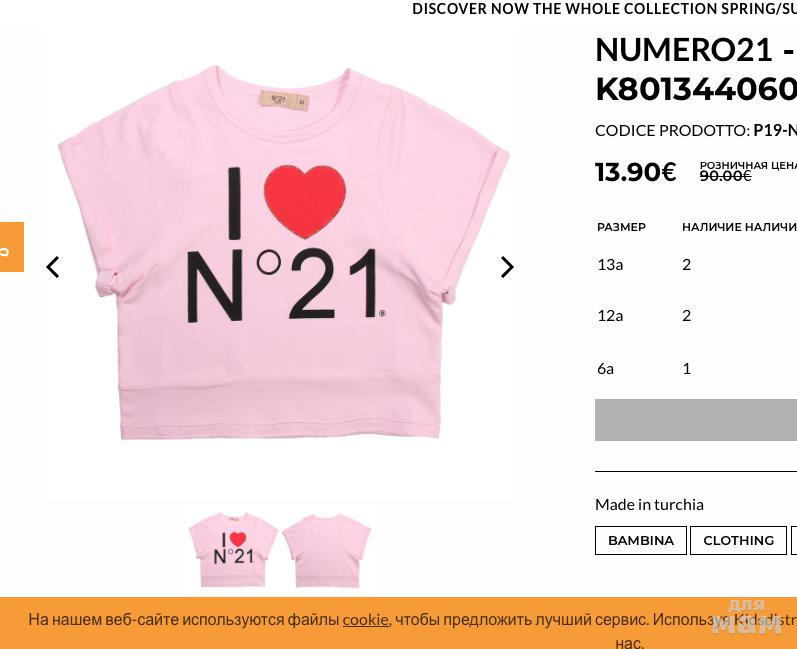This screenshot has height=649, width=797.
Task: Select size 13a row
Action: pyautogui.click(x=610, y=264)
